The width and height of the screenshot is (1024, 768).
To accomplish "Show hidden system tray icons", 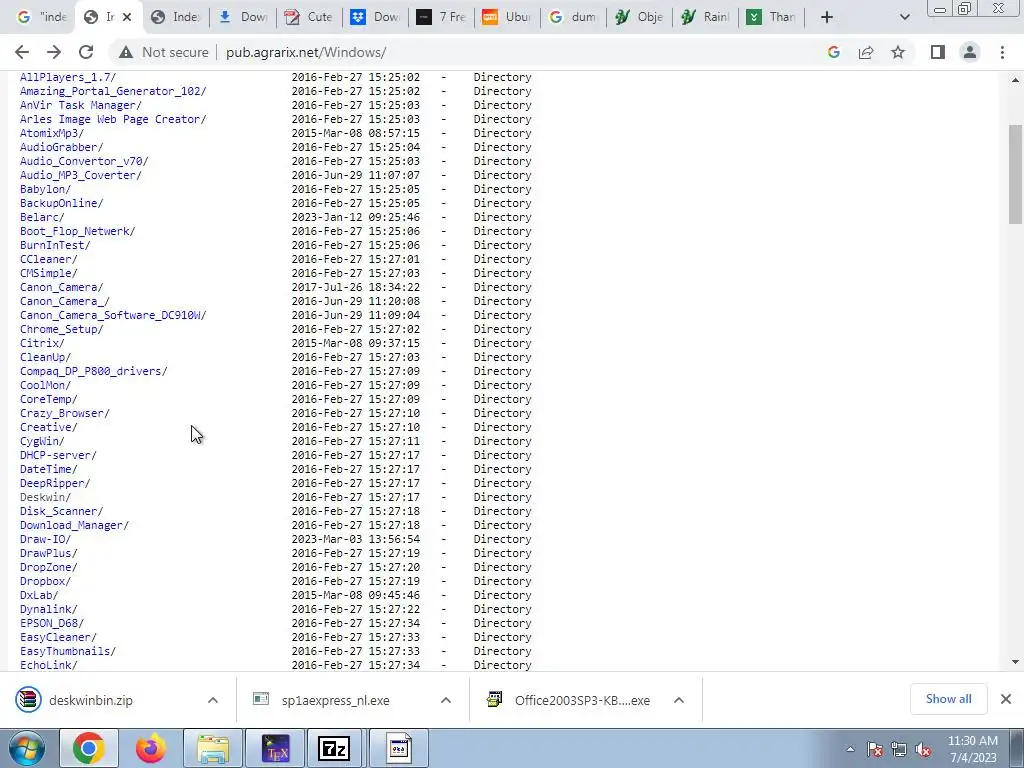I will pos(850,749).
